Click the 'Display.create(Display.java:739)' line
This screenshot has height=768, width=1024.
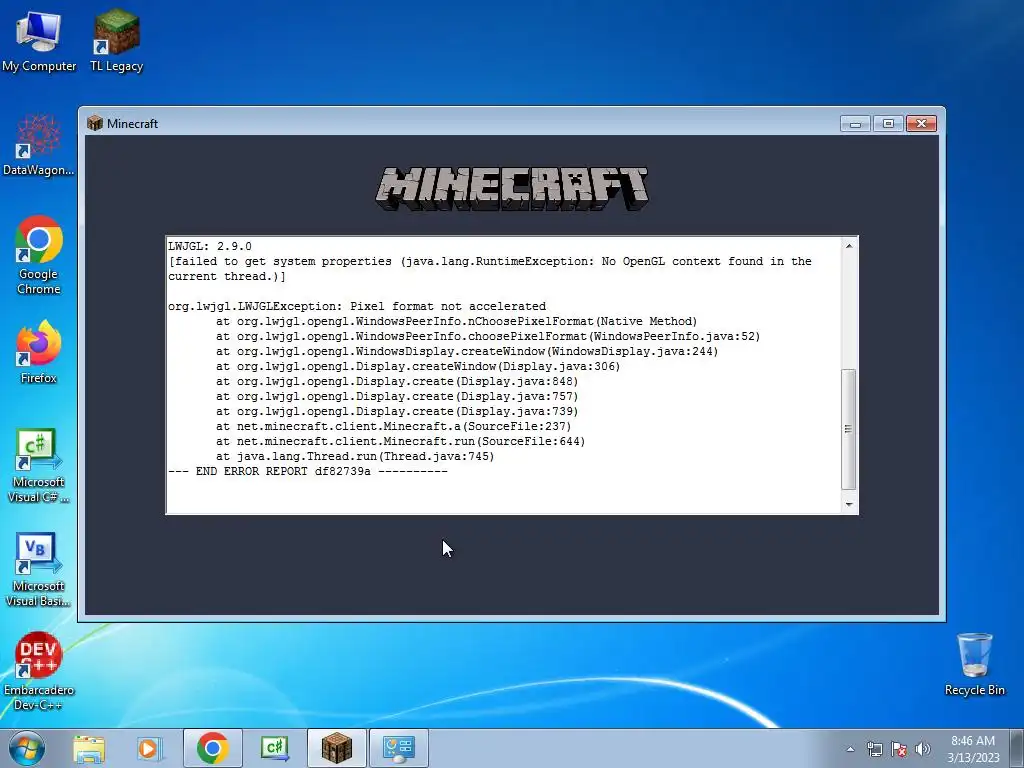coord(397,411)
